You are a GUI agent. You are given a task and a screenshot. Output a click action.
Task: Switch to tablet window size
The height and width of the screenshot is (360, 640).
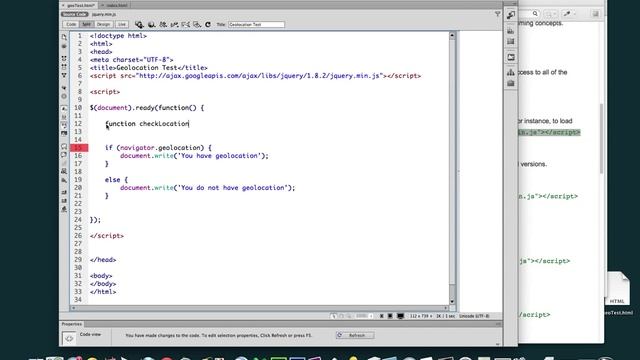[390, 316]
